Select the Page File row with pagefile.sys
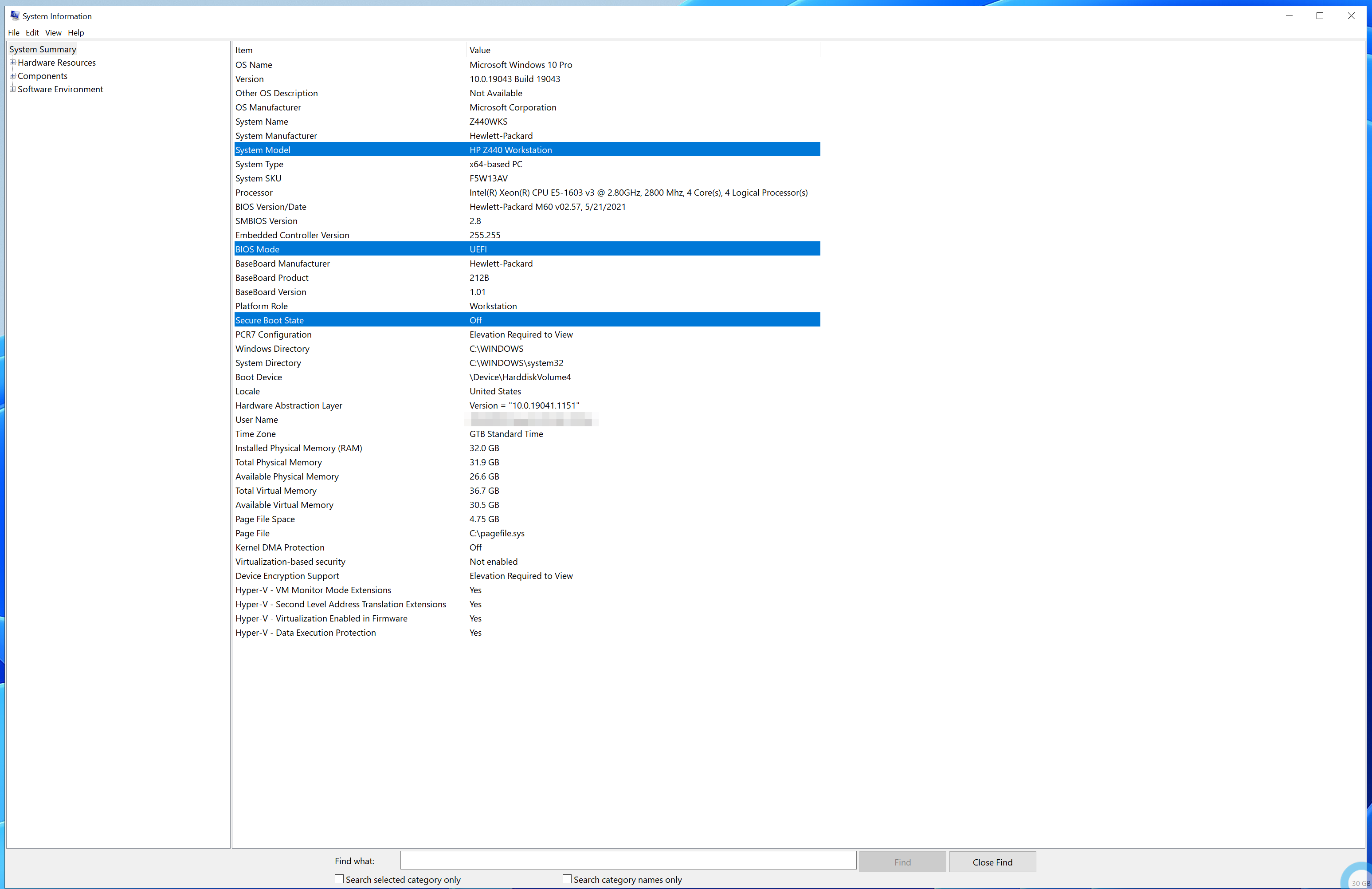 (527, 533)
